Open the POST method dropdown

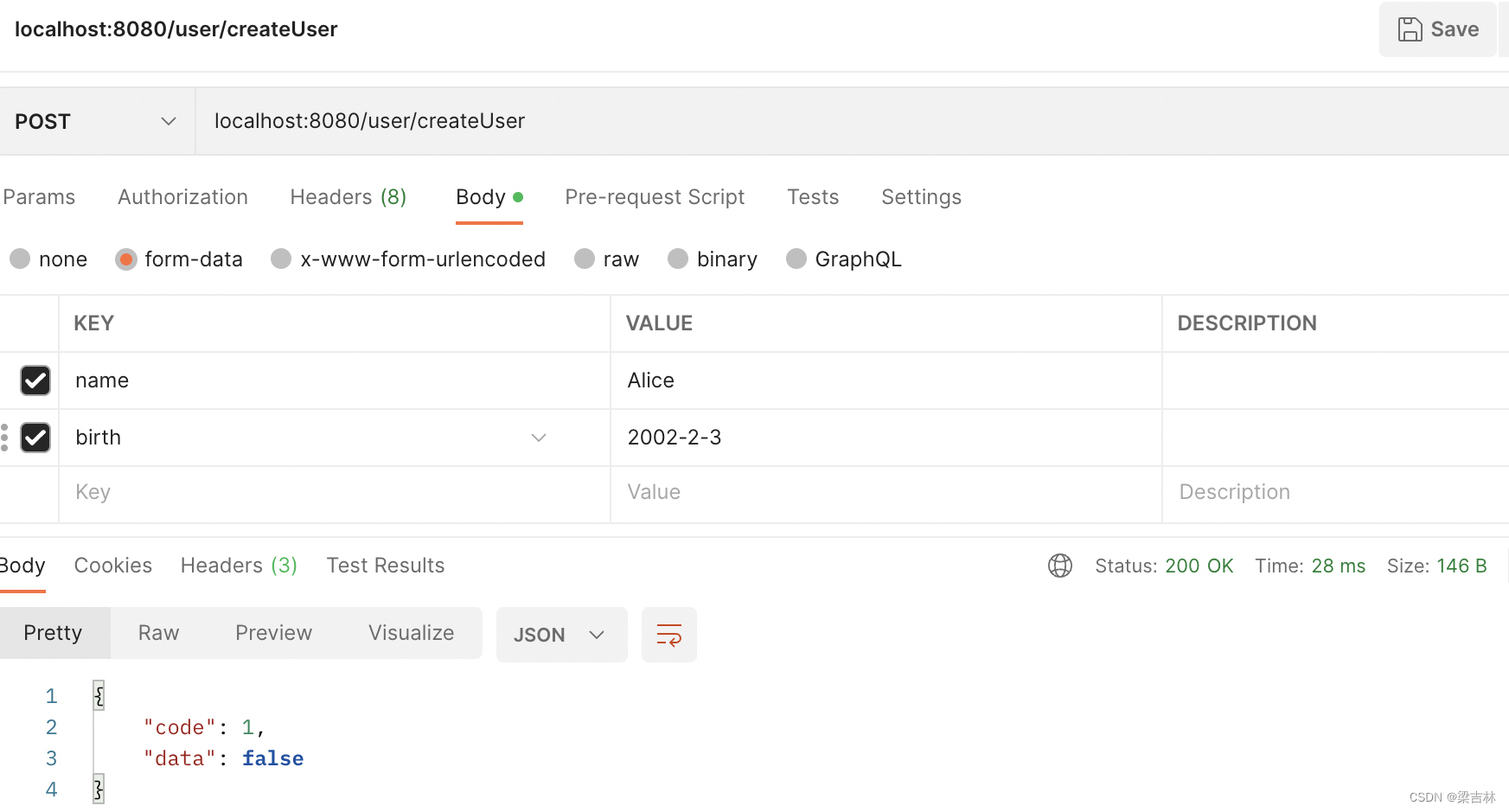coord(97,121)
